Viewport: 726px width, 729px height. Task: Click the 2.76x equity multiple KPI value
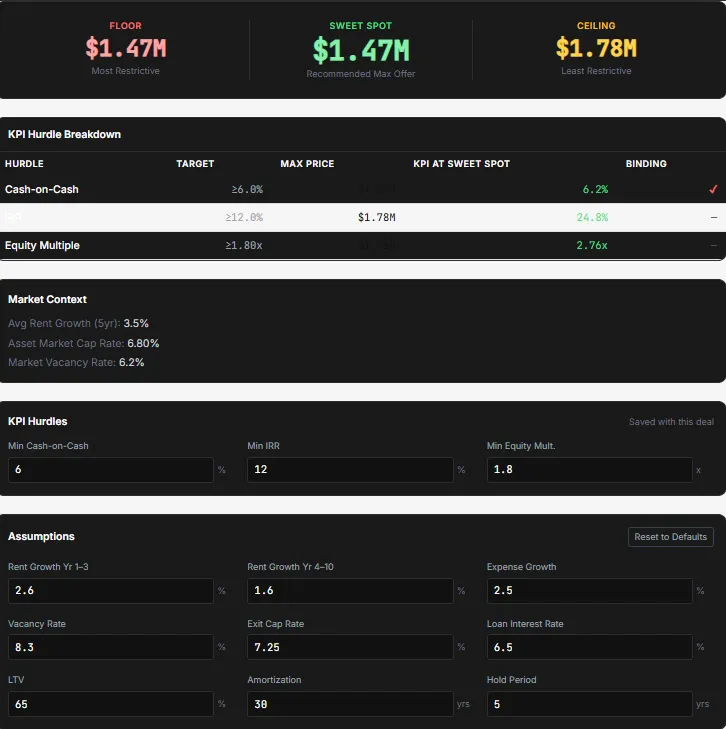coord(592,245)
